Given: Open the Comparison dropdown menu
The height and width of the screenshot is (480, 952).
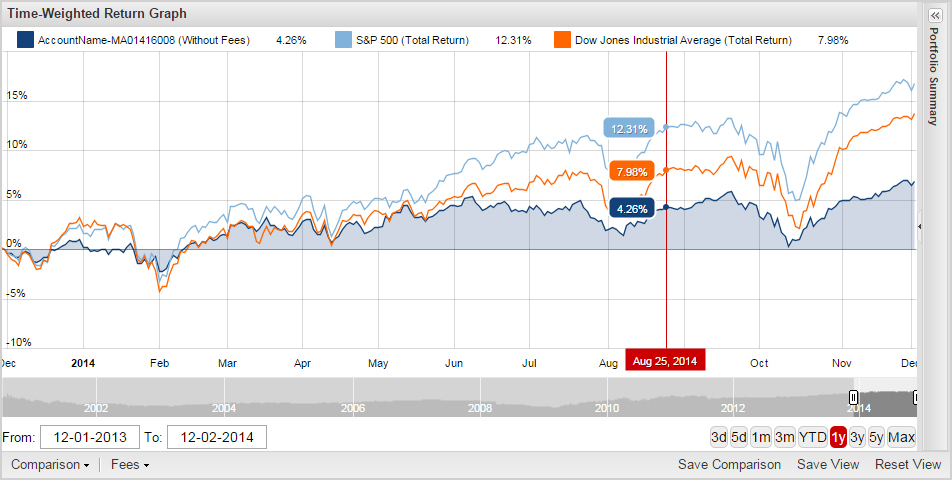Looking at the screenshot, I should coord(50,465).
